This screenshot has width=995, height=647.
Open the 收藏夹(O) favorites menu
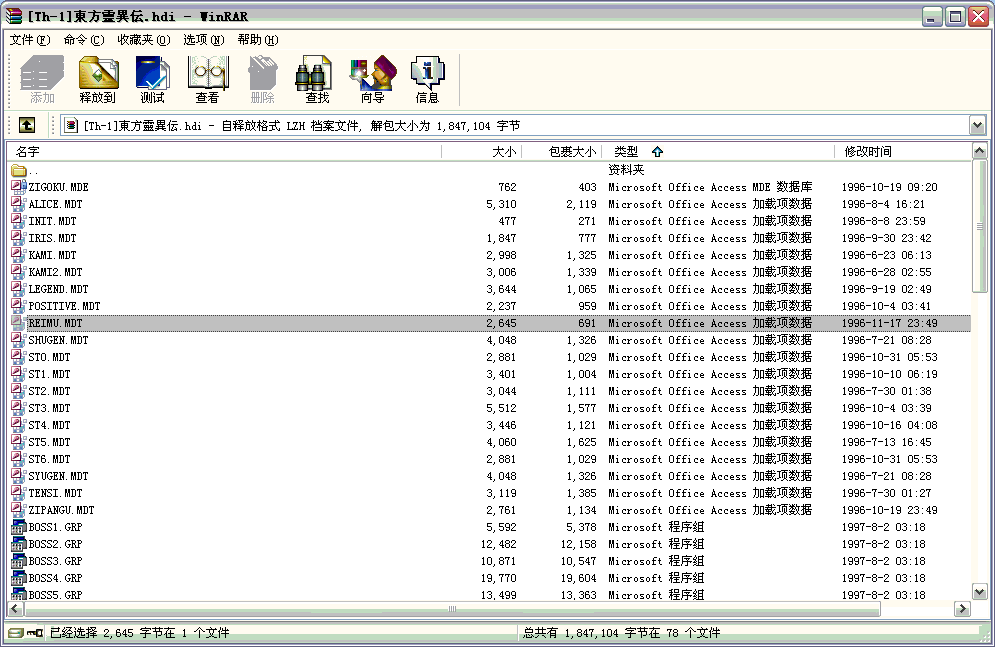(x=144, y=40)
